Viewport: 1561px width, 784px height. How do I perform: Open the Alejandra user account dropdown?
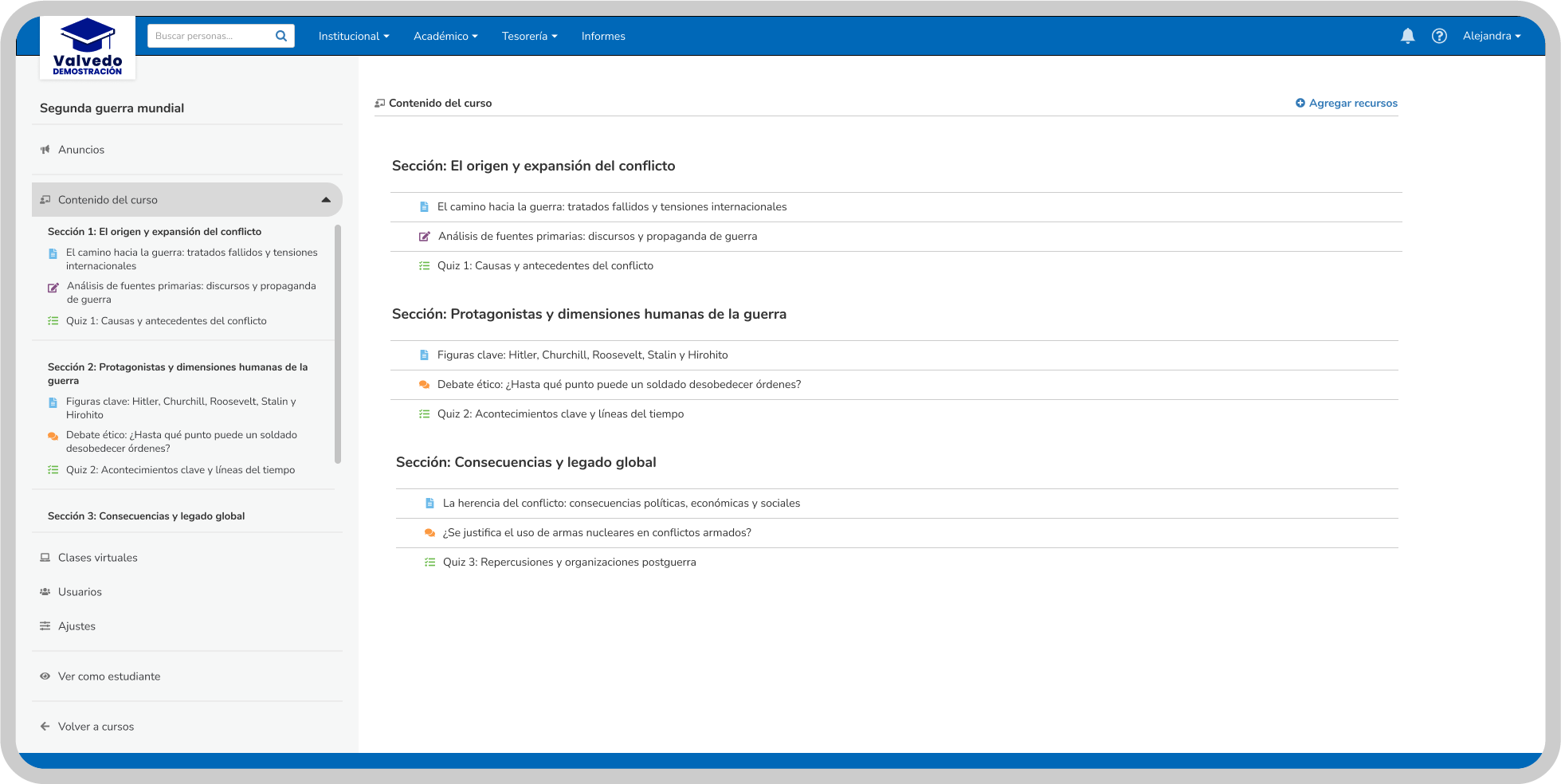pyautogui.click(x=1491, y=36)
